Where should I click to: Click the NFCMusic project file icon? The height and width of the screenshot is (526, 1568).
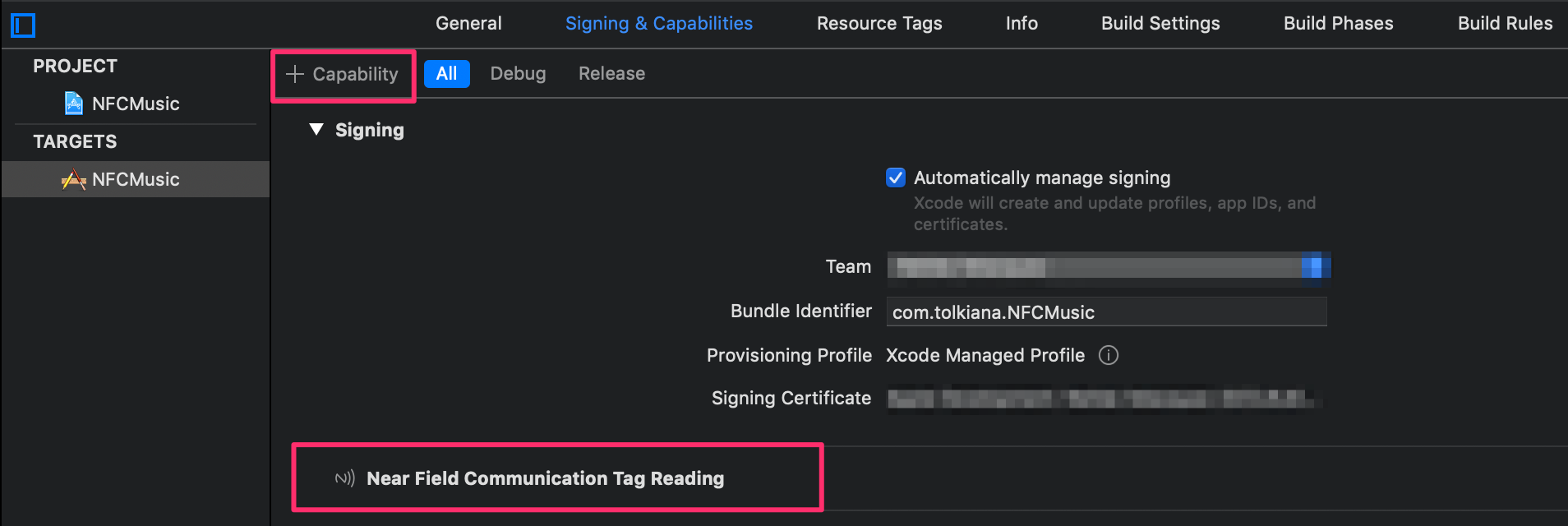tap(74, 104)
